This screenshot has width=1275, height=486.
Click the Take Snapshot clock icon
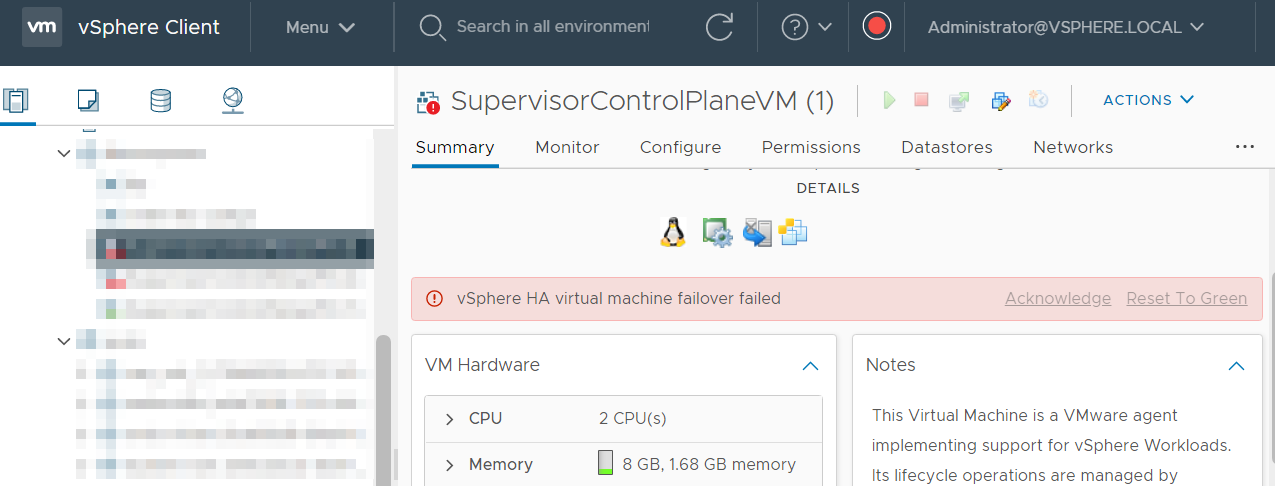1039,100
